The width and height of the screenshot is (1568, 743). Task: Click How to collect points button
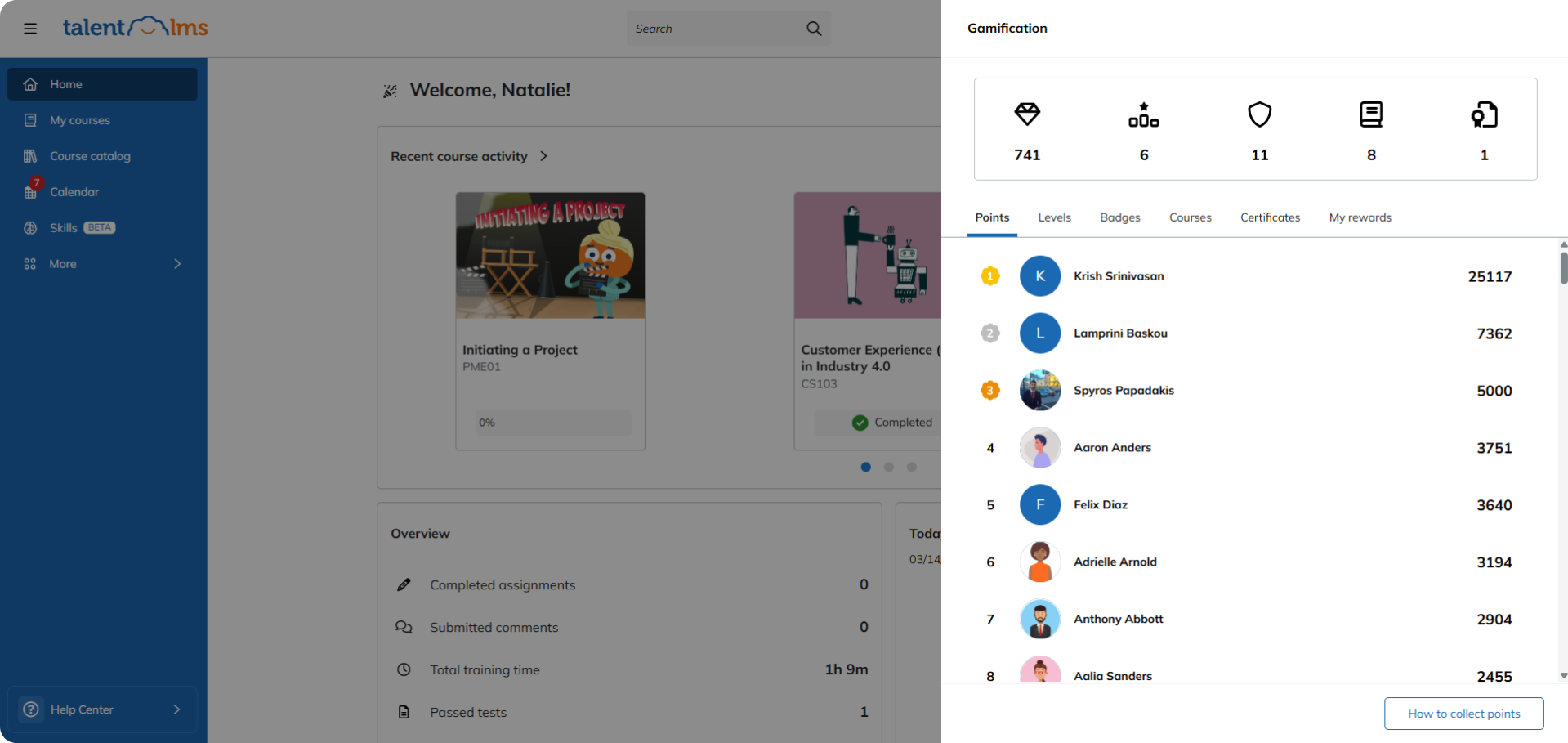click(x=1463, y=714)
